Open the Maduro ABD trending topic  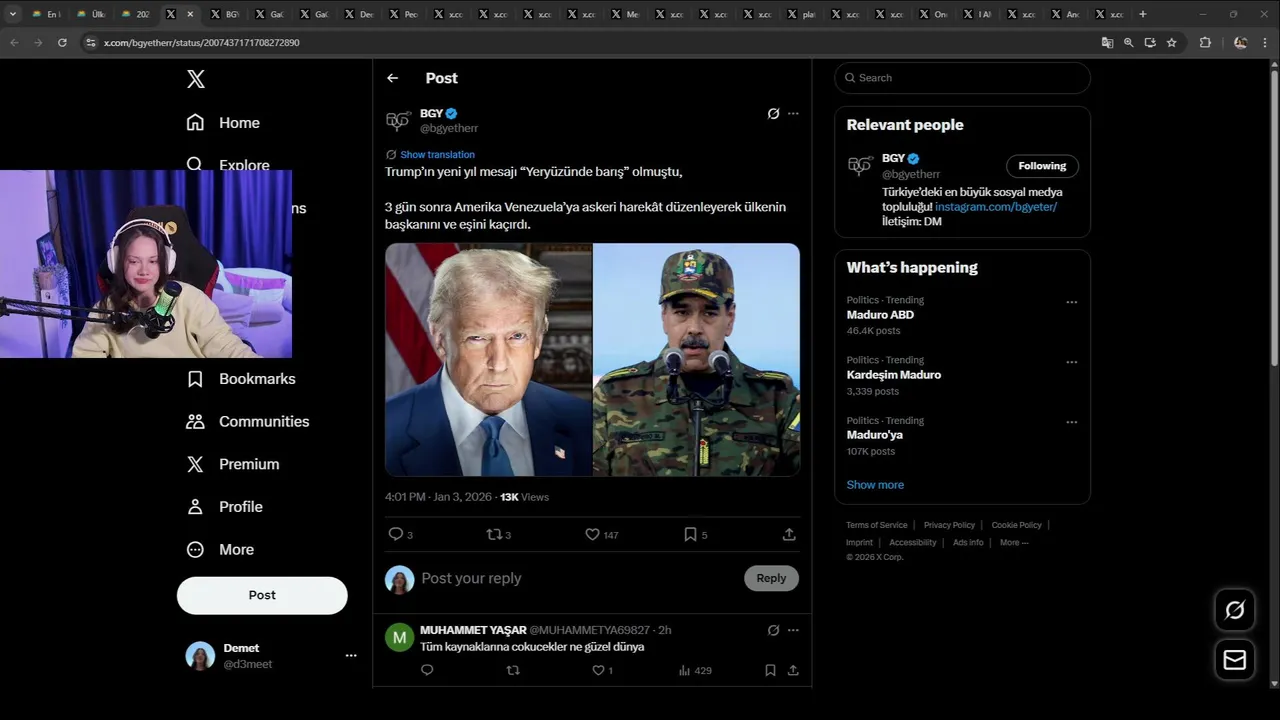[880, 315]
